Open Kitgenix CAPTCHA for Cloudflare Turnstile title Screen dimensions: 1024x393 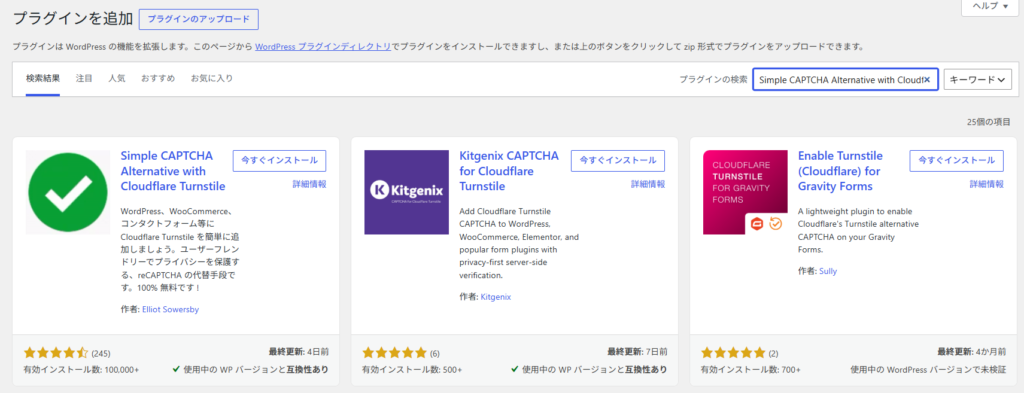coord(509,172)
